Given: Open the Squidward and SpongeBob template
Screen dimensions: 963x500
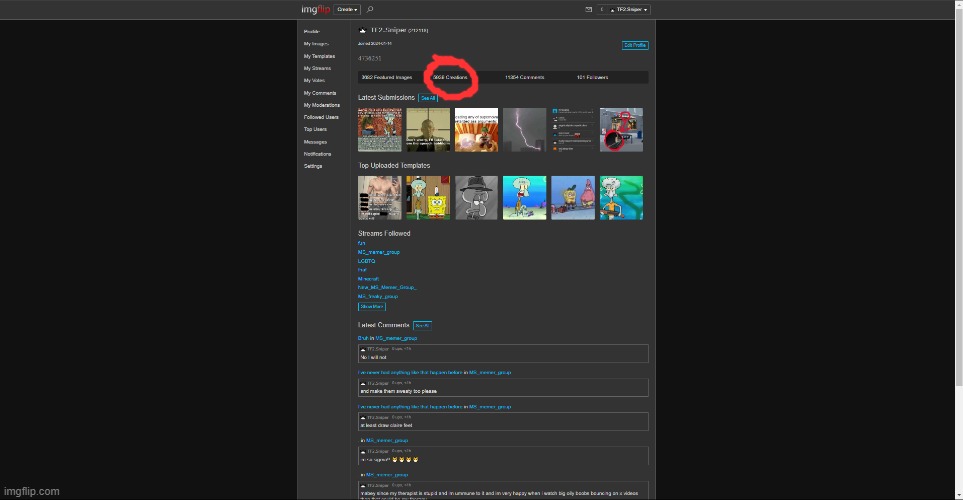Looking at the screenshot, I should click(428, 198).
